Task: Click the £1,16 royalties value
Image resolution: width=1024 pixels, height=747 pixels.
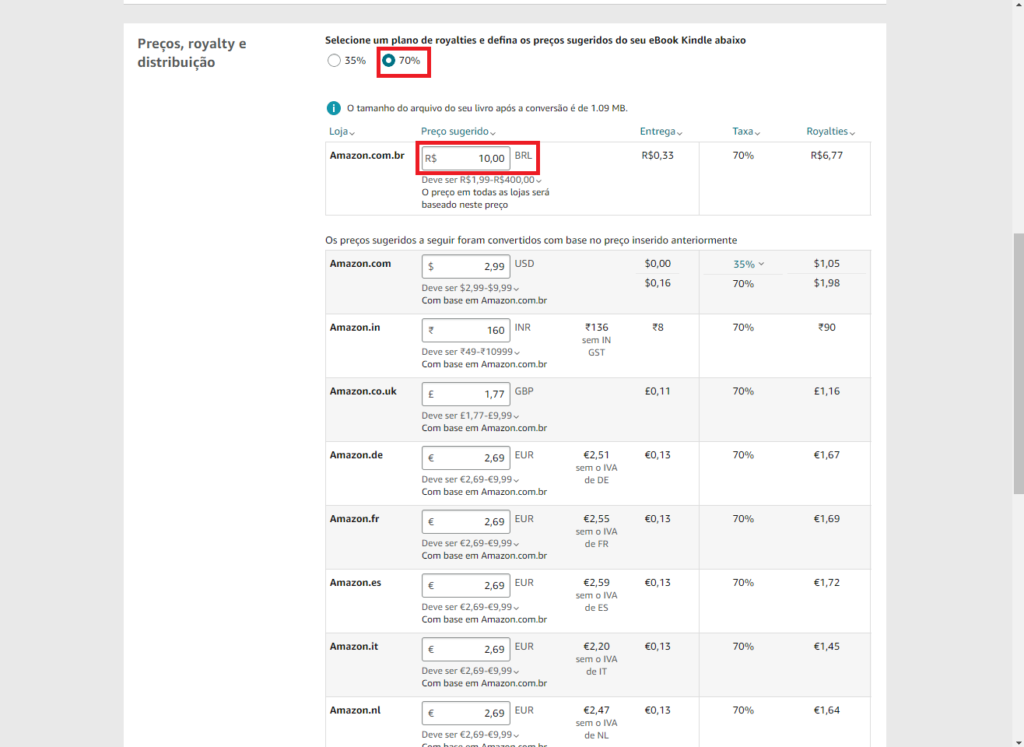Action: tap(827, 392)
